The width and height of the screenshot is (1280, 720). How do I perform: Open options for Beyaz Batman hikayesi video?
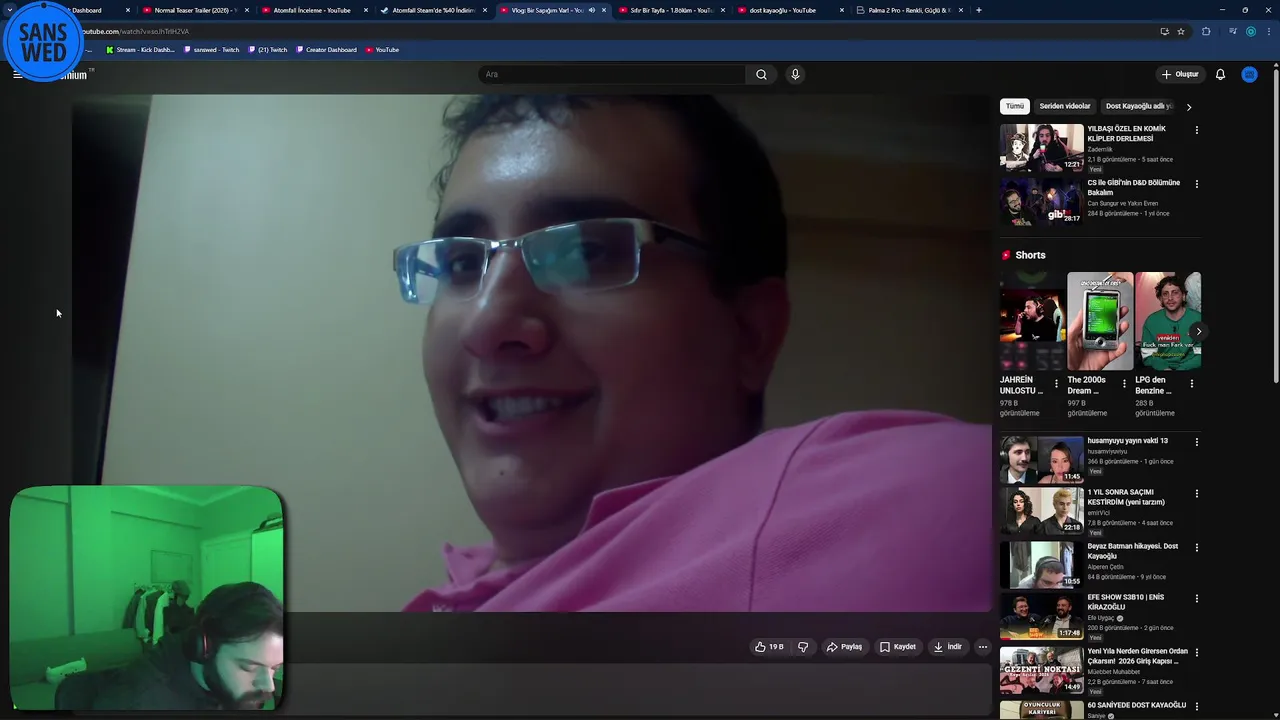[x=1196, y=548]
